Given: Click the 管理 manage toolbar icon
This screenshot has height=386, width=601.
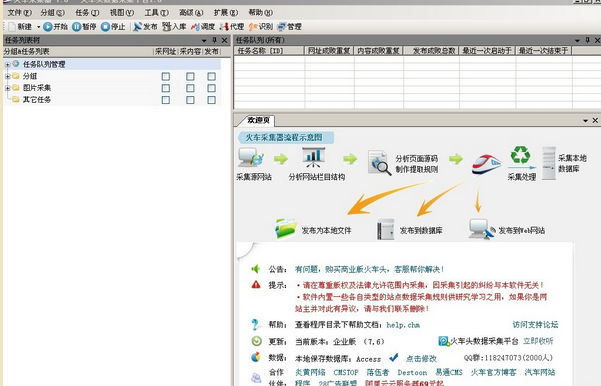Looking at the screenshot, I should pos(289,26).
